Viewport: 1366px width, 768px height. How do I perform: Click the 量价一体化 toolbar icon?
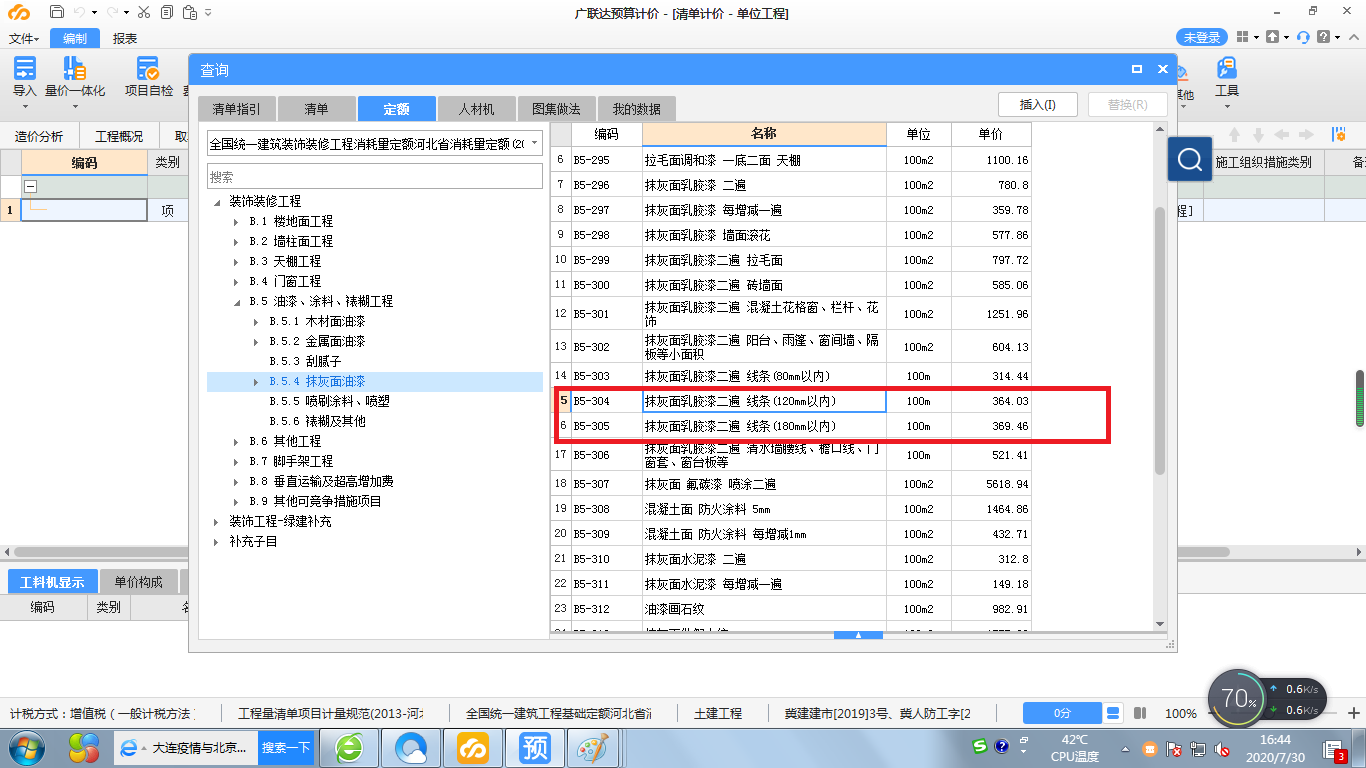(75, 68)
